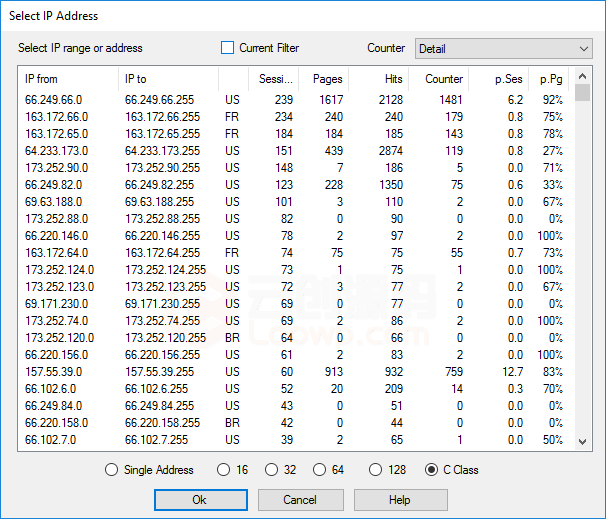Click counter value 1481
The width and height of the screenshot is (606, 519).
point(451,100)
